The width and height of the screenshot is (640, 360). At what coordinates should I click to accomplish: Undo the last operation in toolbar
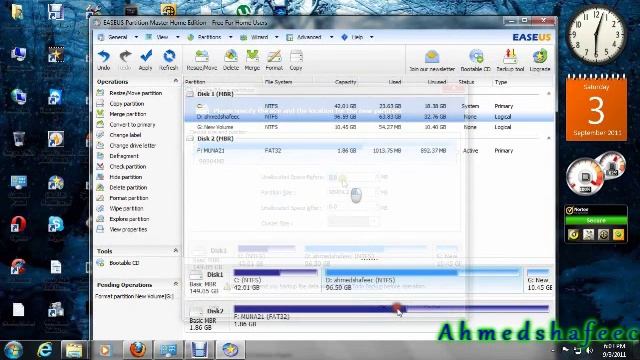tap(104, 60)
